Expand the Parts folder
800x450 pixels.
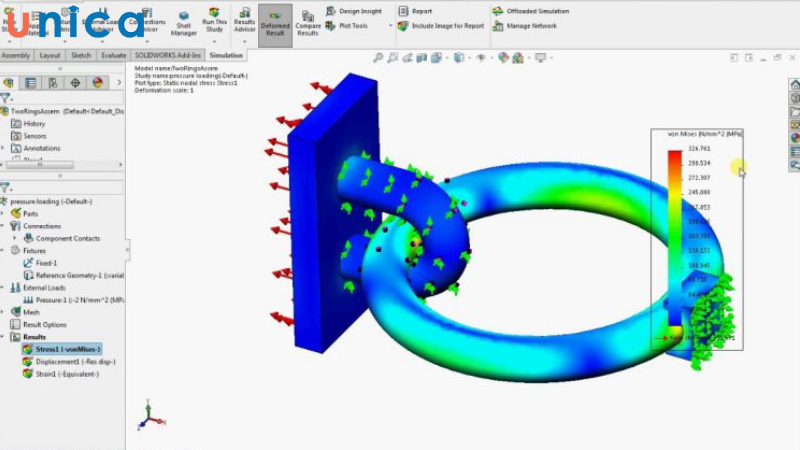point(3,214)
